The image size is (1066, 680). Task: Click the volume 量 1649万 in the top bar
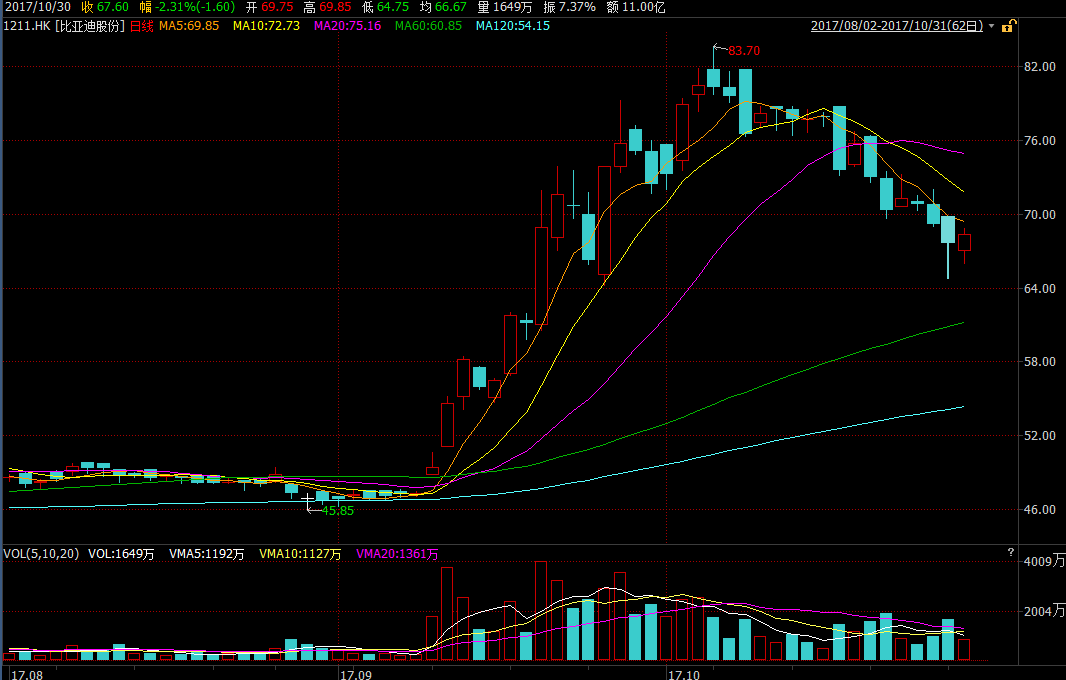(505, 7)
